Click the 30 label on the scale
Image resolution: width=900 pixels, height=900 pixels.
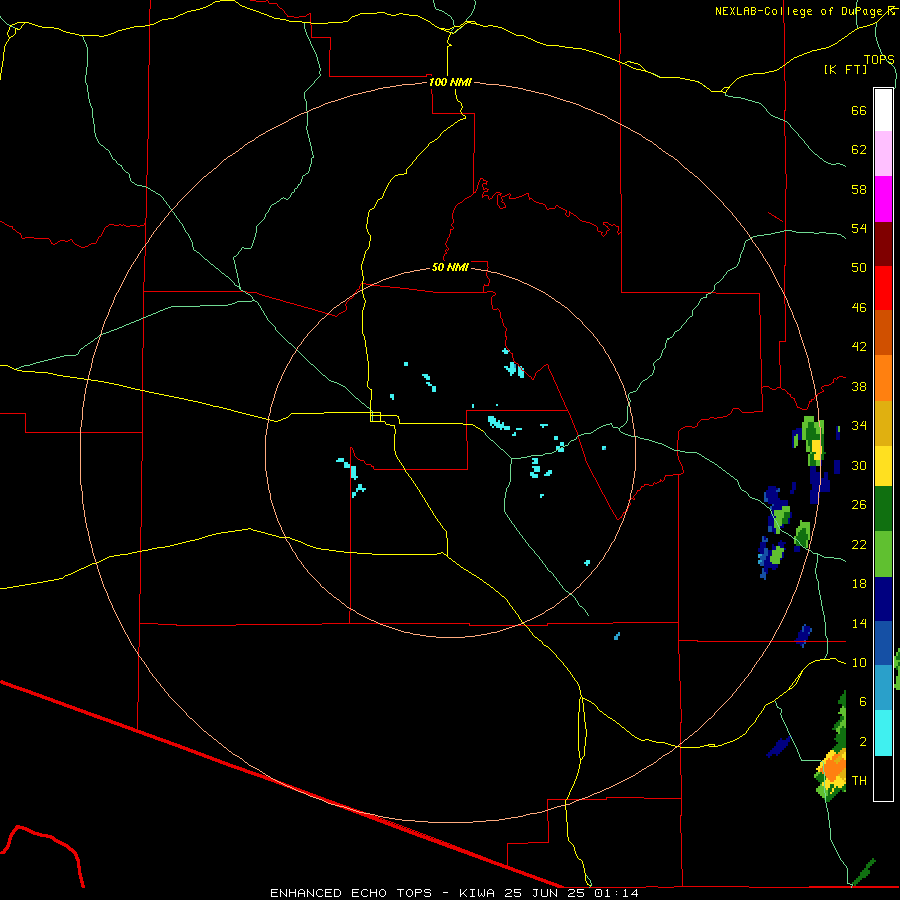pyautogui.click(x=859, y=465)
